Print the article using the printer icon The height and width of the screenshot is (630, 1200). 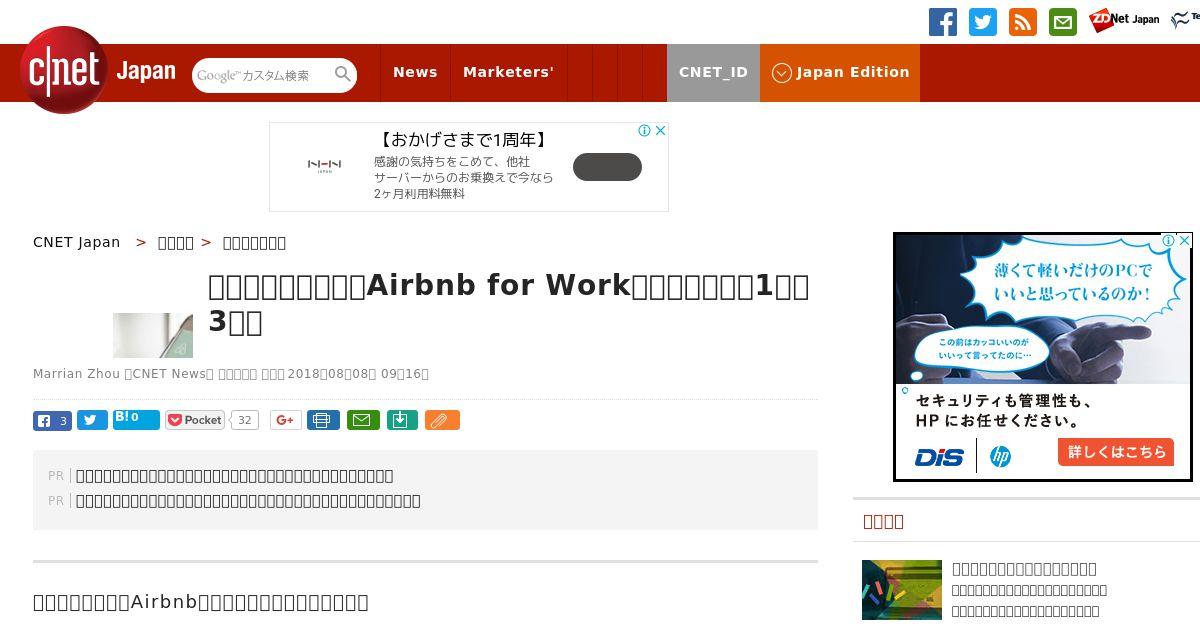coord(323,420)
